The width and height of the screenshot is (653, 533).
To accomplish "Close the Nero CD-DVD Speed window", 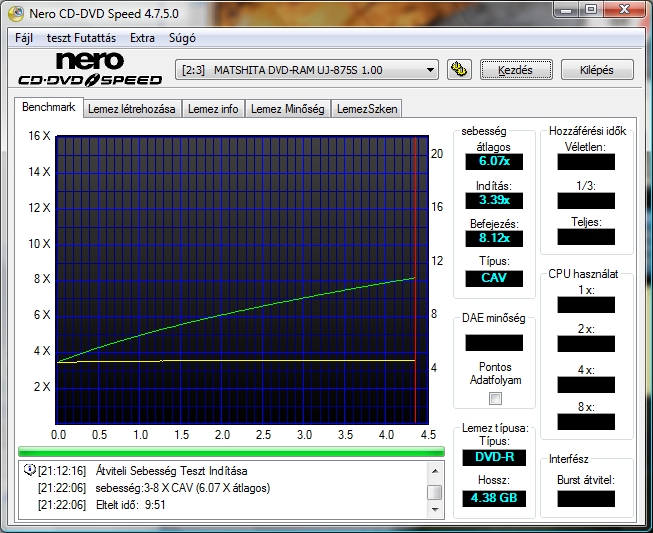I will click(x=624, y=10).
